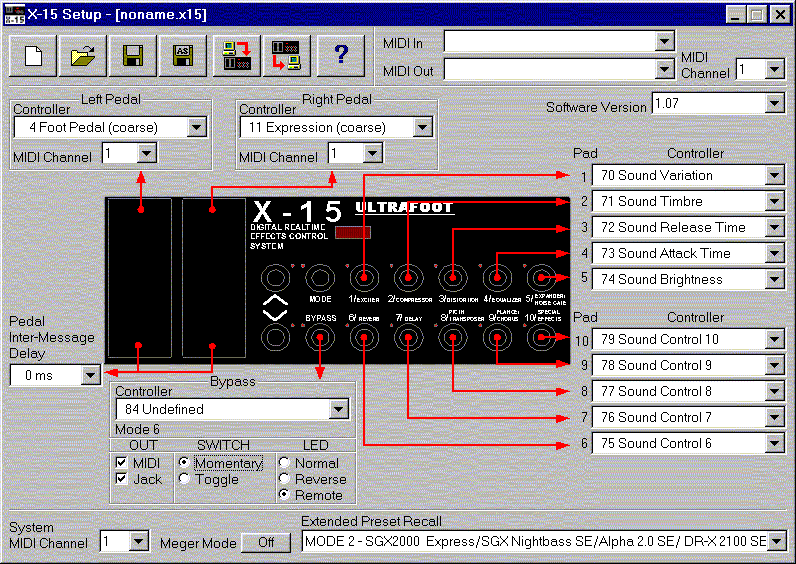Send setup from computer to X-15

(237, 56)
